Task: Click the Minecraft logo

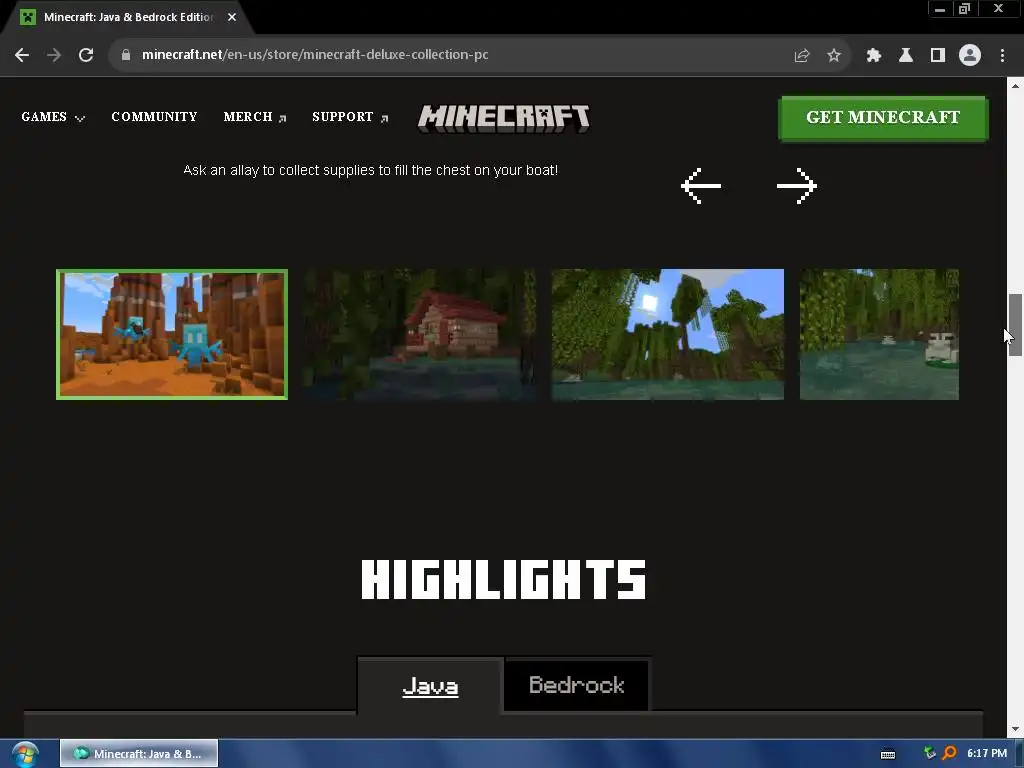Action: point(504,119)
